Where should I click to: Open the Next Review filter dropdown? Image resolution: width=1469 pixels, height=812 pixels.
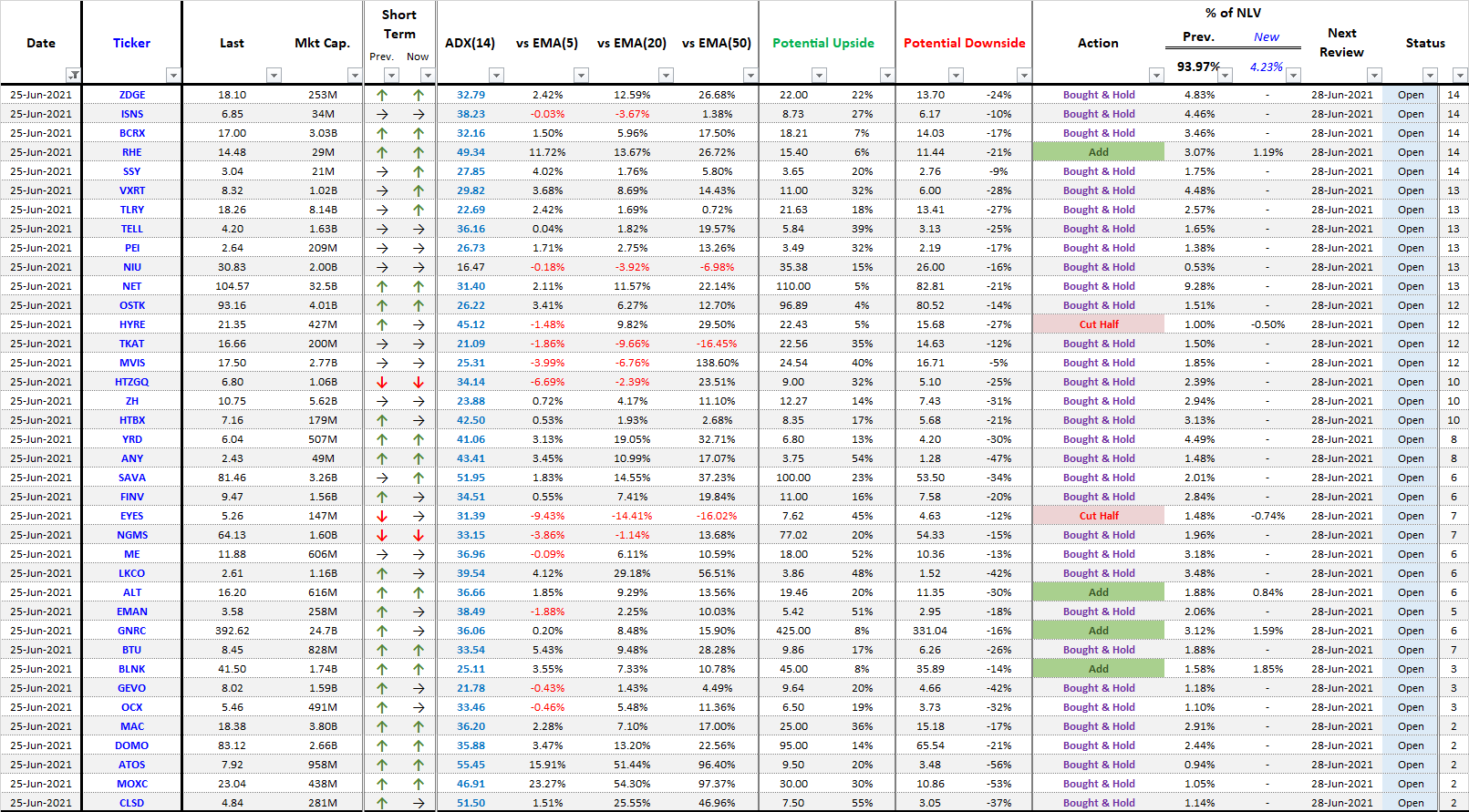(1374, 75)
